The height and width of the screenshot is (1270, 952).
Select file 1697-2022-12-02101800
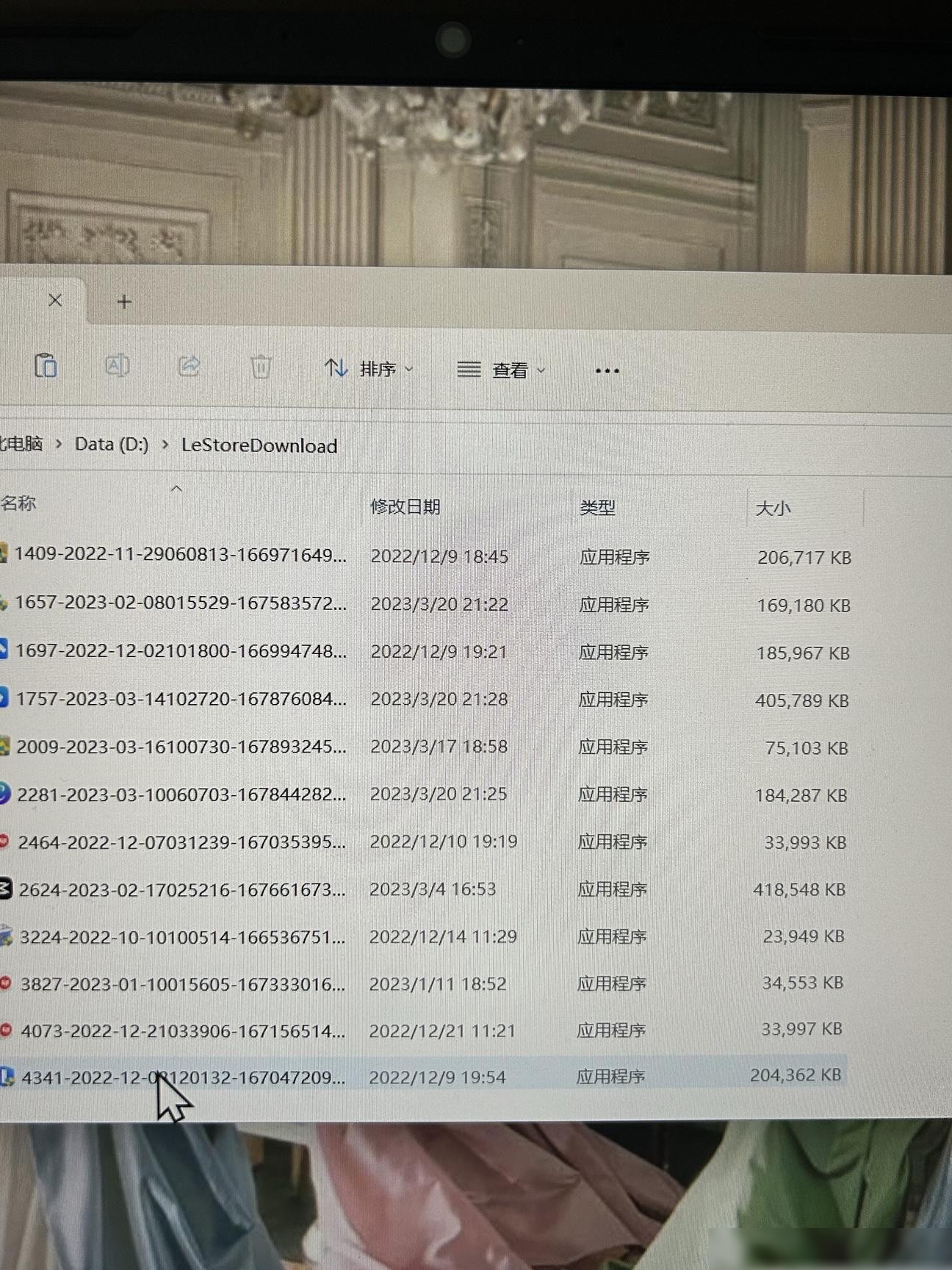180,651
